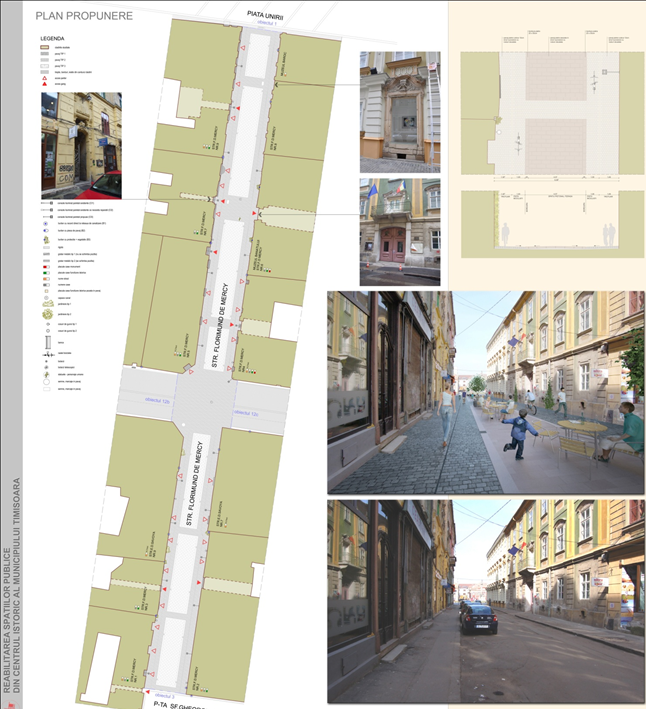Open the street rendering with running child
This screenshot has width=646, height=709.
pos(485,391)
